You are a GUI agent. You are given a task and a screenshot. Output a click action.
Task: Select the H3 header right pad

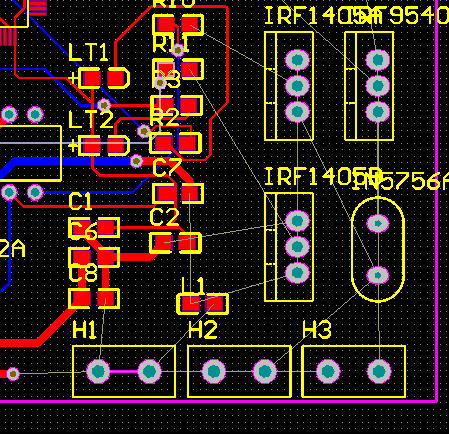(379, 371)
